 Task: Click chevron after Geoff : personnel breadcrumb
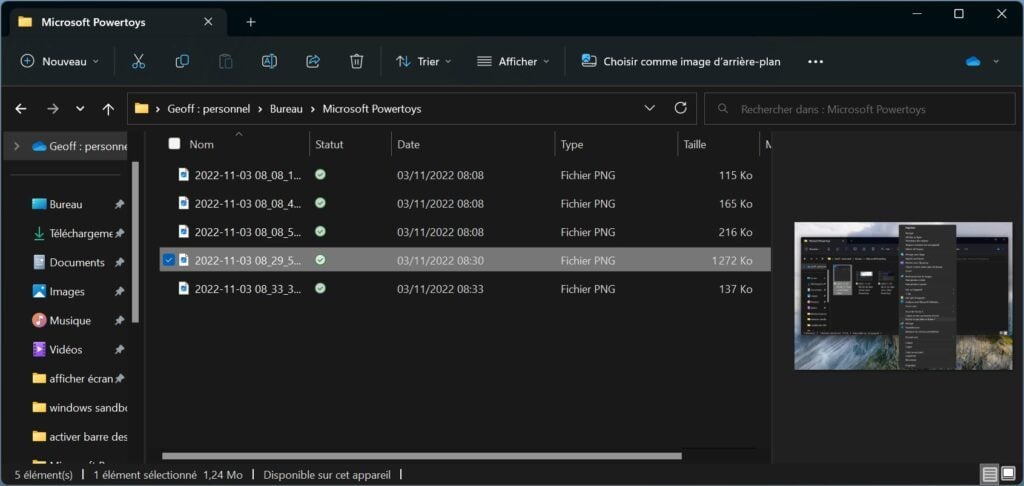tap(260, 109)
